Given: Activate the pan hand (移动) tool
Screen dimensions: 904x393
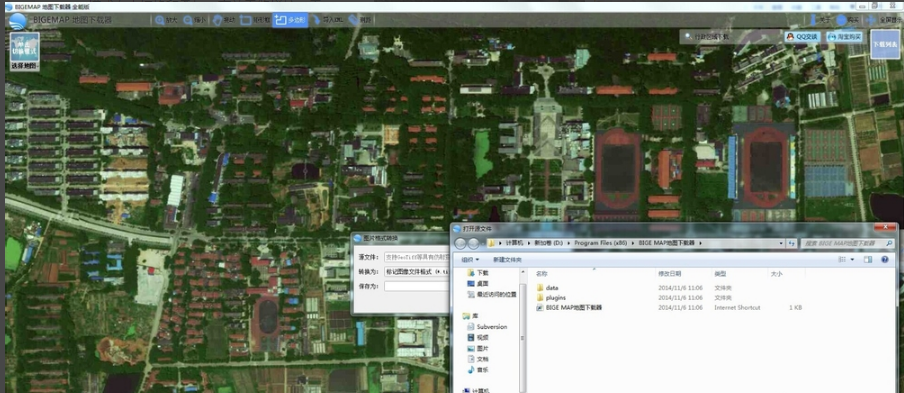Looking at the screenshot, I should tap(224, 20).
